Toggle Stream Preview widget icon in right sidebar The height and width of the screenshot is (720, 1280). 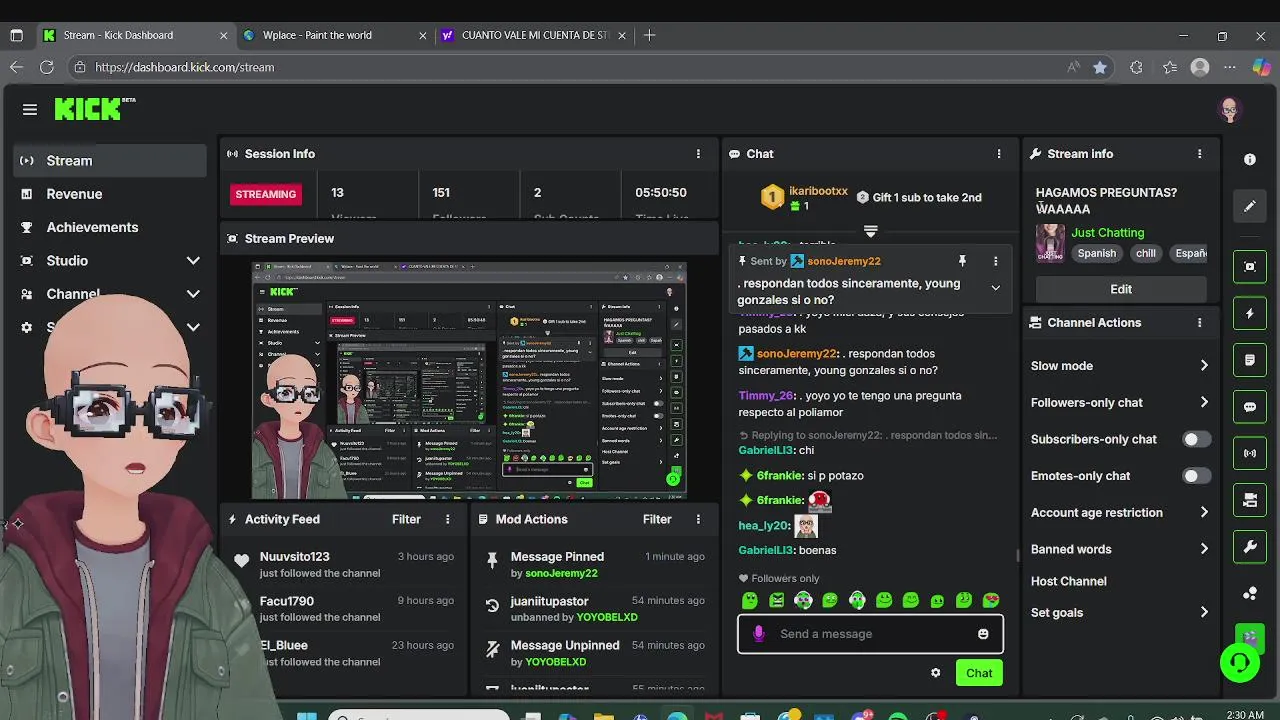point(1250,267)
